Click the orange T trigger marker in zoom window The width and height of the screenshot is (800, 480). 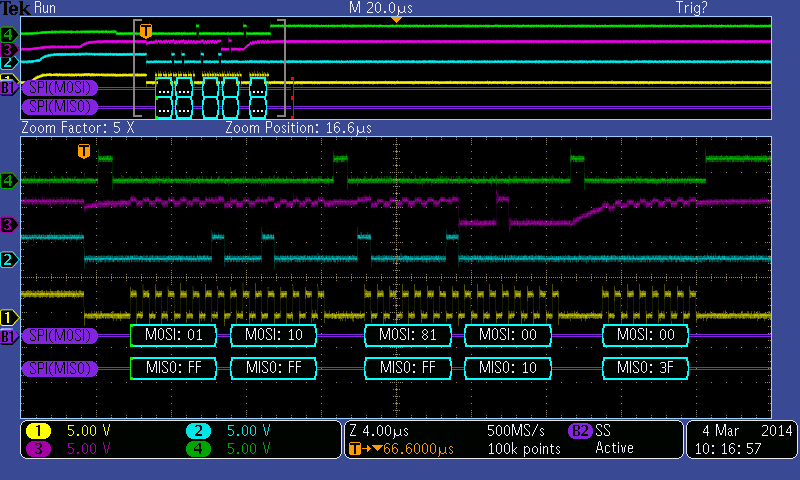click(84, 151)
